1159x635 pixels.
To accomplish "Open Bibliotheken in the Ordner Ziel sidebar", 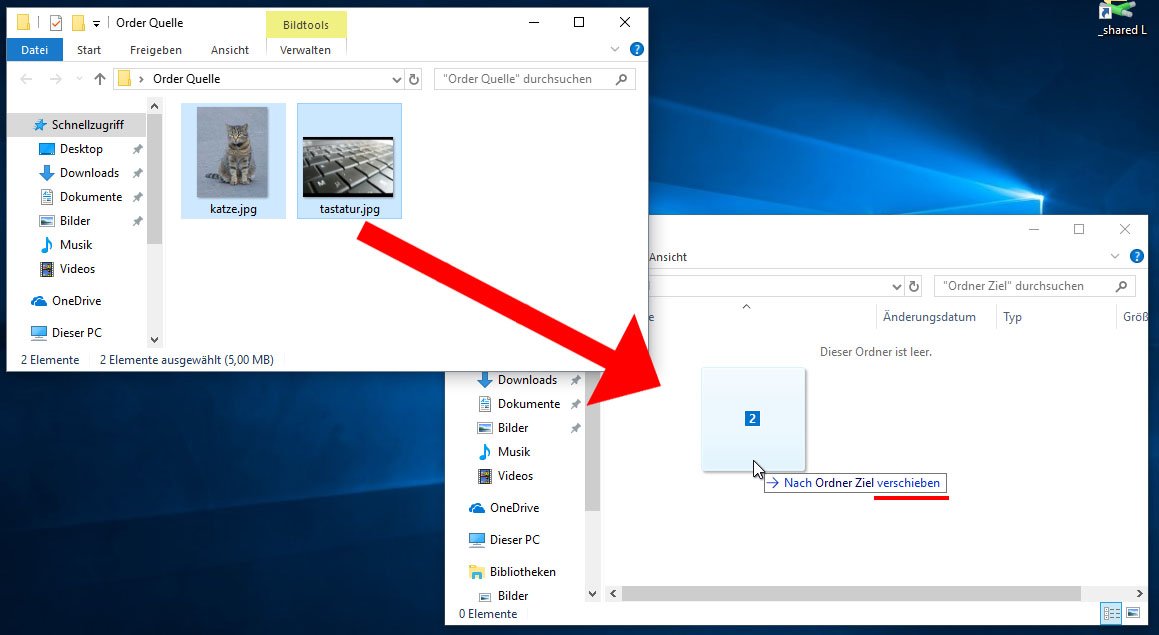I will [x=522, y=572].
